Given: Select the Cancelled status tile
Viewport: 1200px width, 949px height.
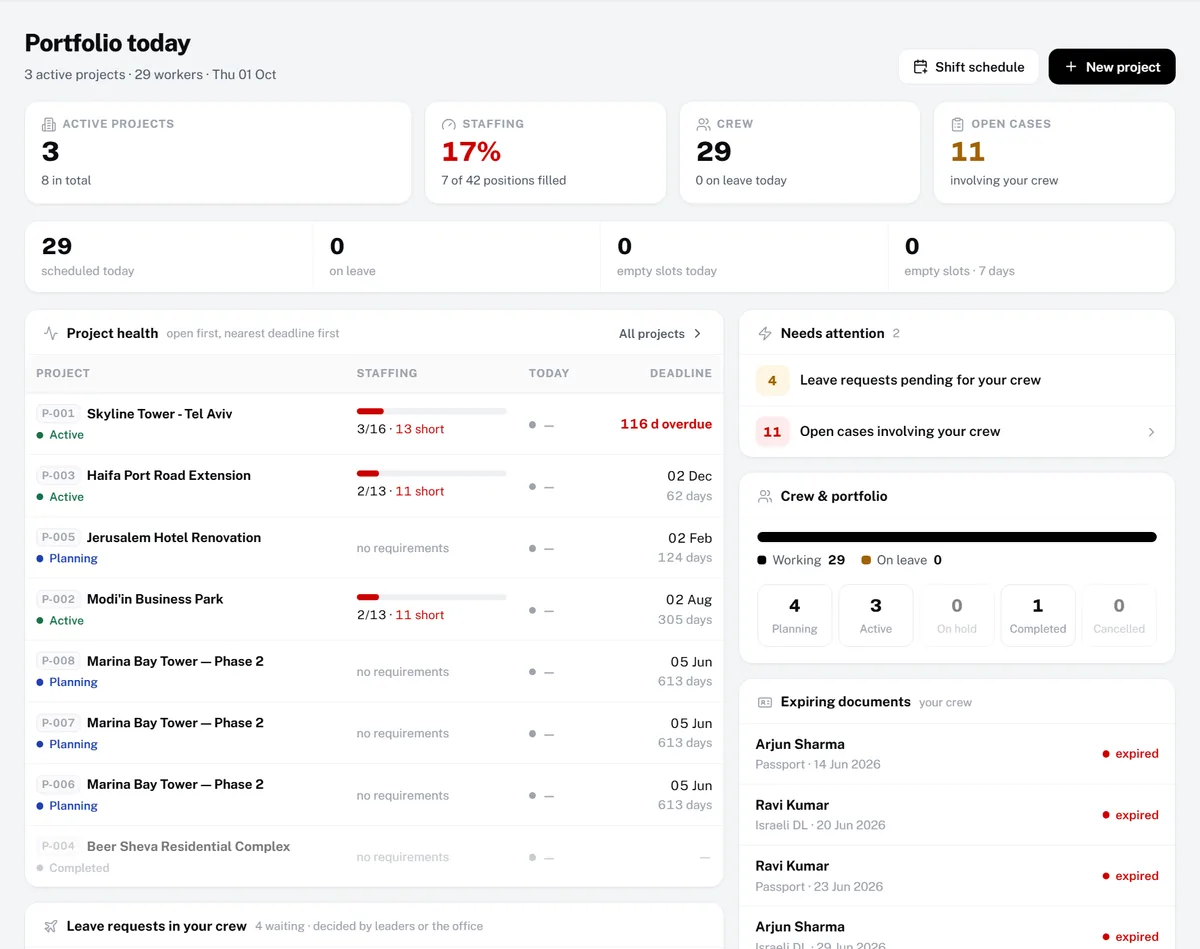Looking at the screenshot, I should (1119, 616).
